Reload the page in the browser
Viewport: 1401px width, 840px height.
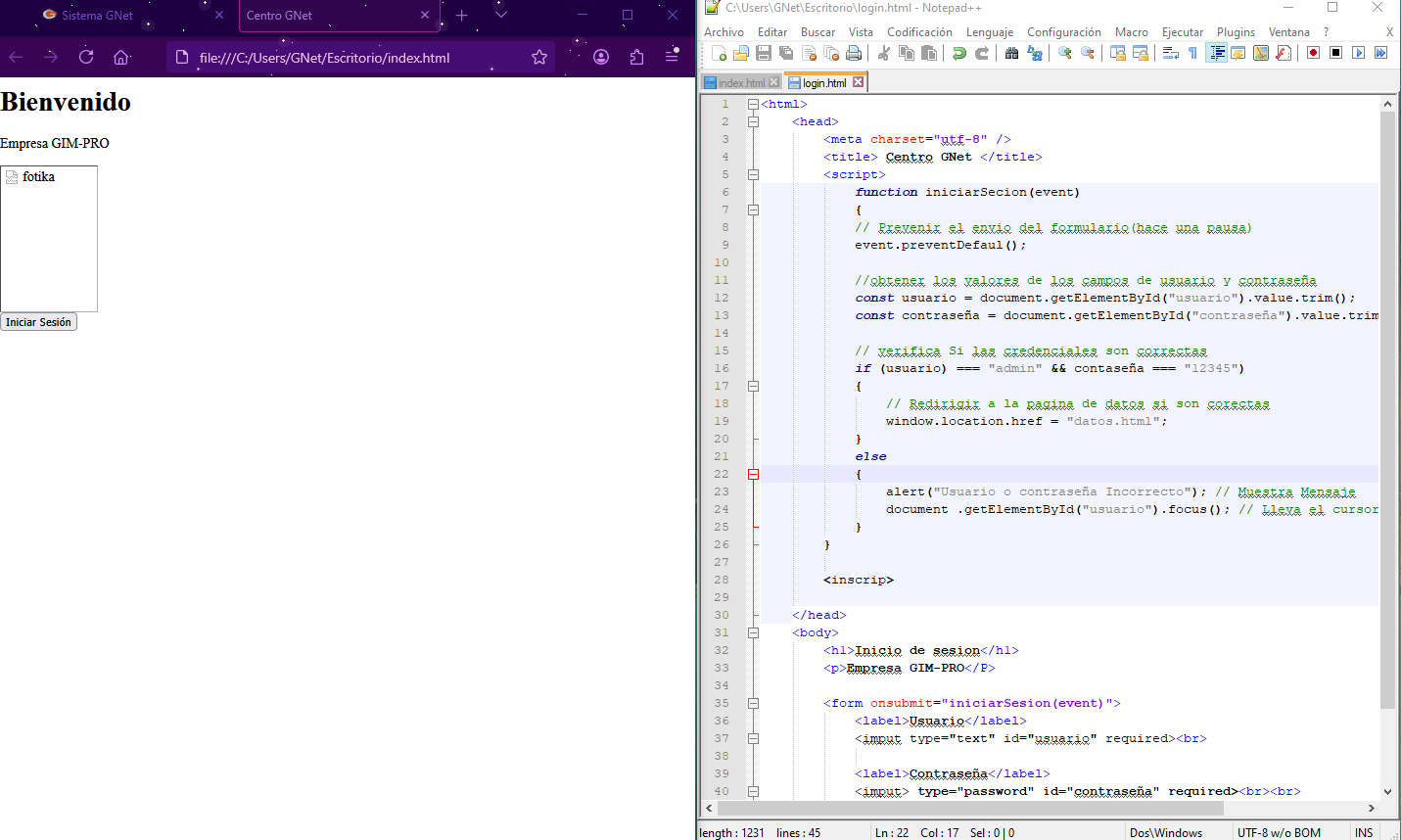[86, 57]
